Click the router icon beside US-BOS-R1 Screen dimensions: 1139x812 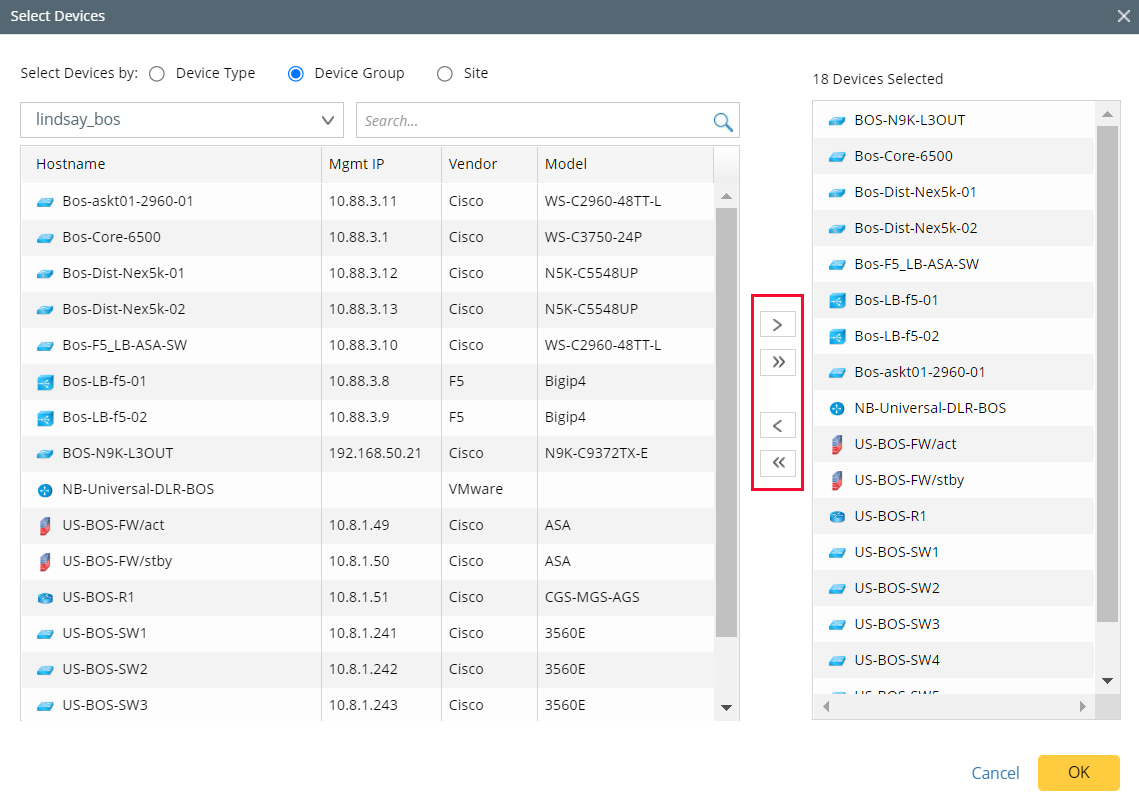click(x=43, y=597)
